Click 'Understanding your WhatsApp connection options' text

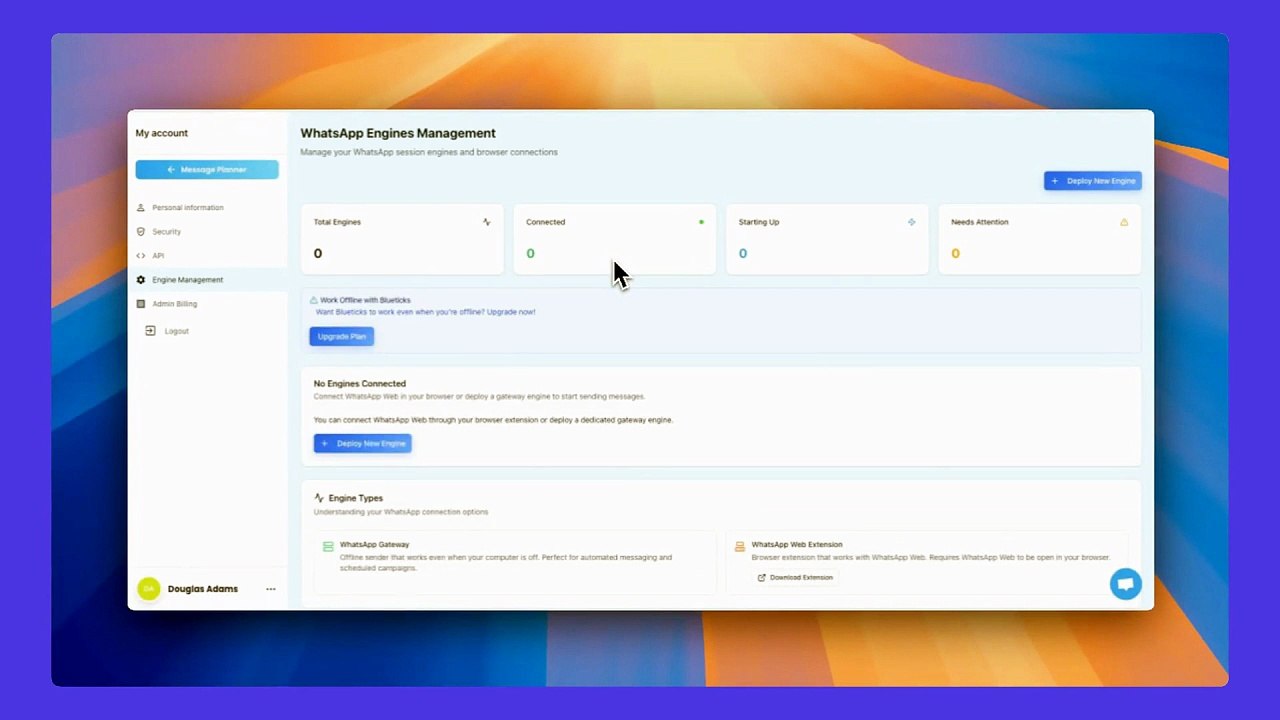pyautogui.click(x=401, y=512)
